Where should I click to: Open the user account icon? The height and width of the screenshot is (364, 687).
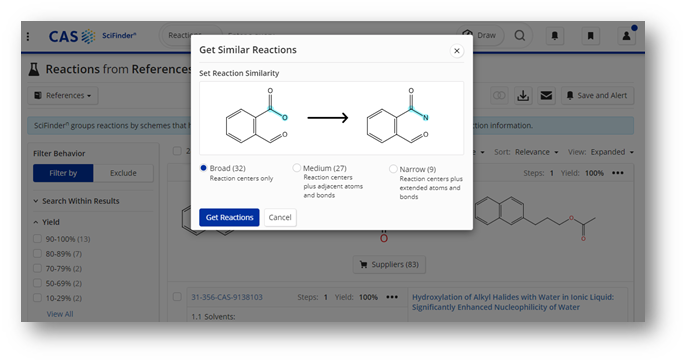627,35
